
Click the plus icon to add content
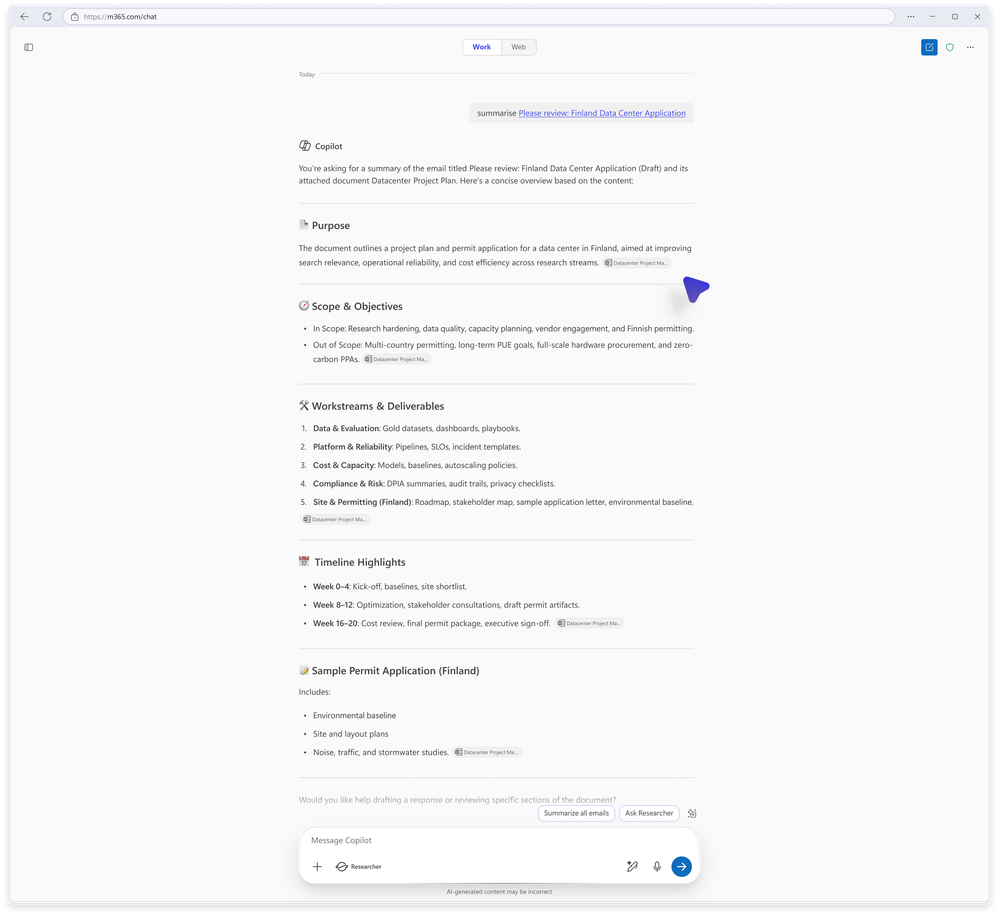(317, 867)
